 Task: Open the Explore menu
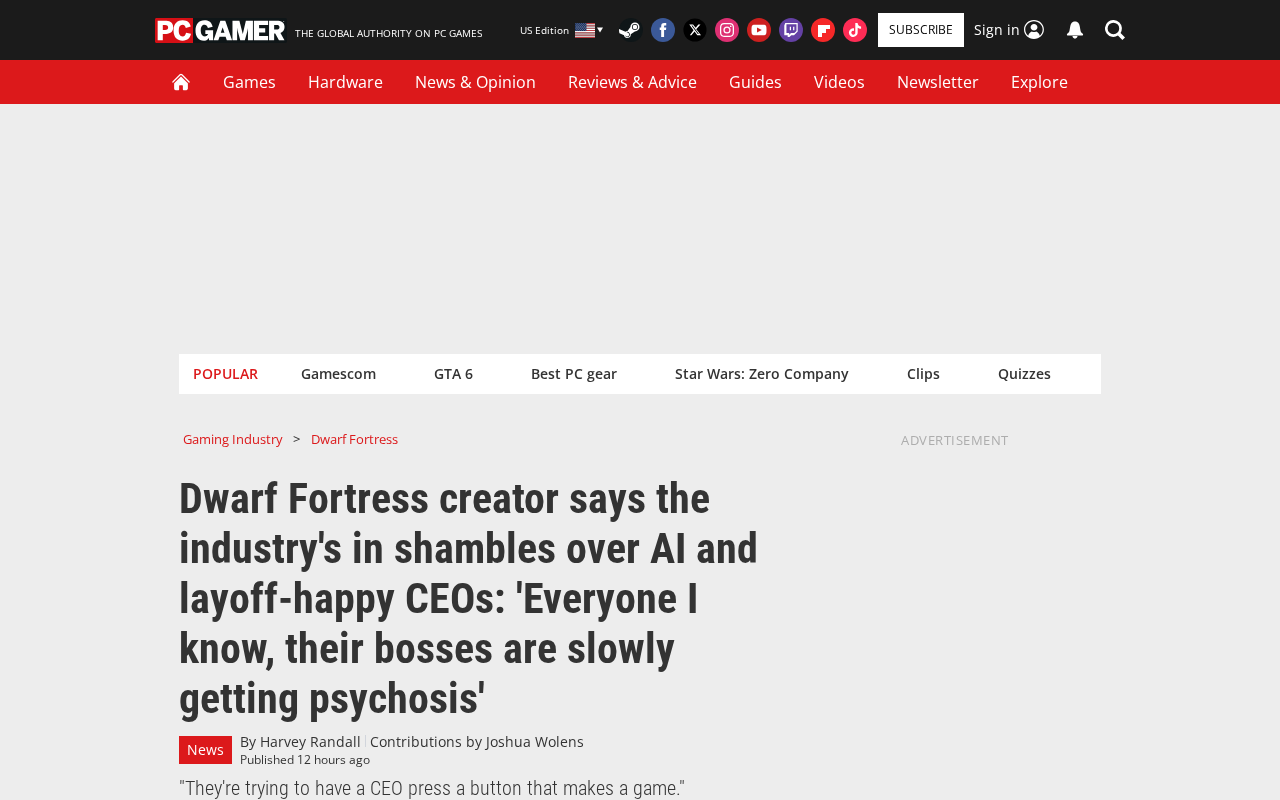point(1039,82)
